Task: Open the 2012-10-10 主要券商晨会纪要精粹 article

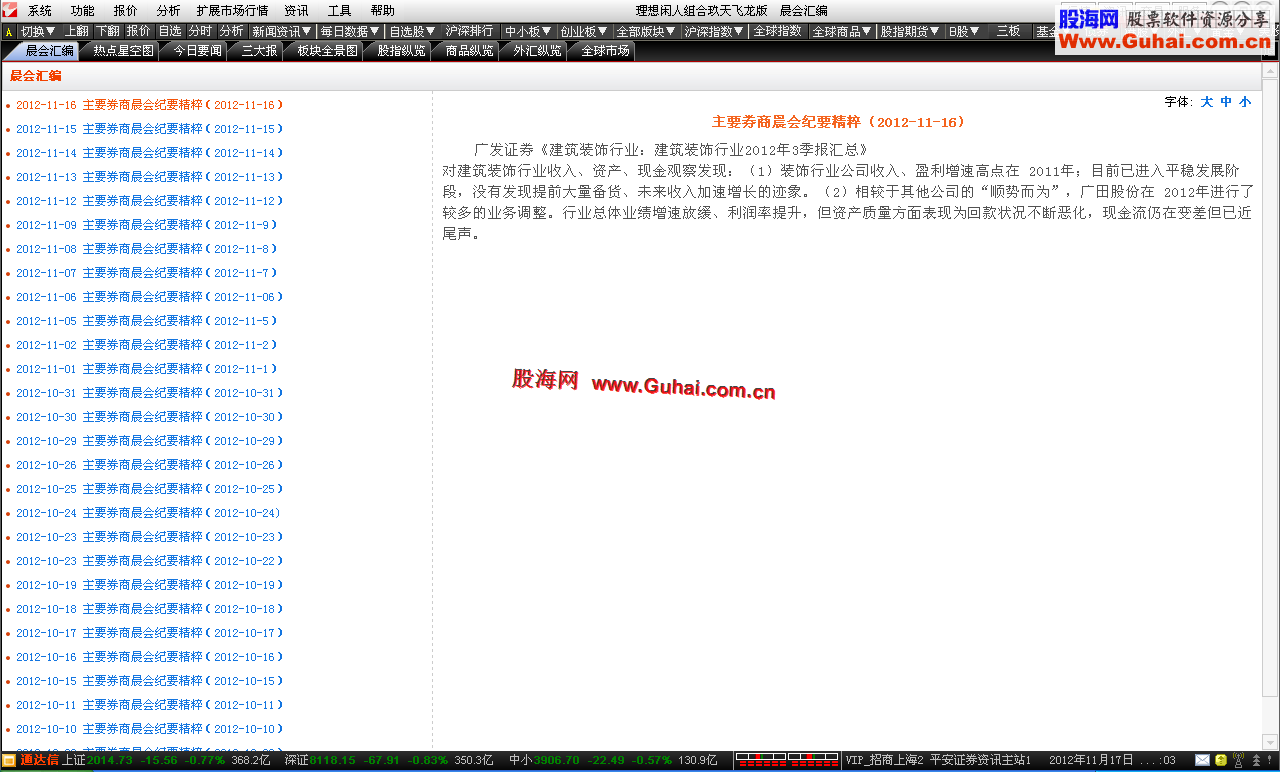Action: (x=150, y=729)
